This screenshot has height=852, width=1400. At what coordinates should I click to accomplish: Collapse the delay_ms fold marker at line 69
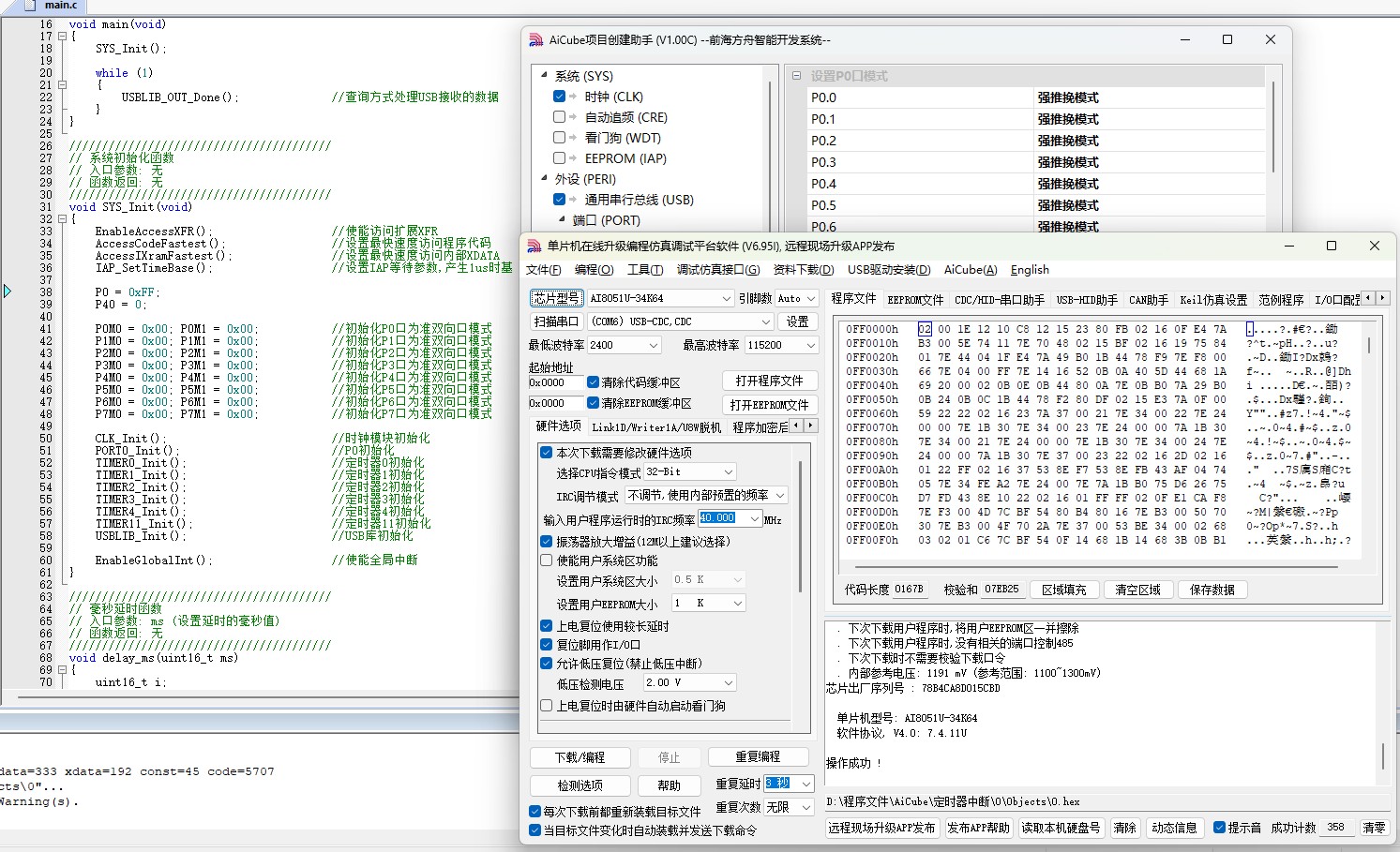62,670
